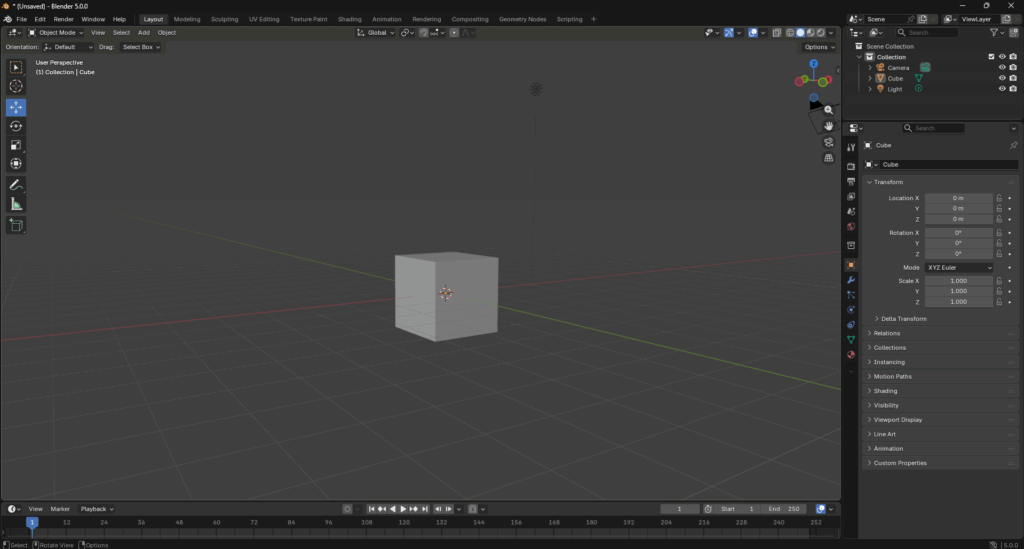Choose the Annotate pencil tool
This screenshot has height=549, width=1024.
[x=16, y=185]
